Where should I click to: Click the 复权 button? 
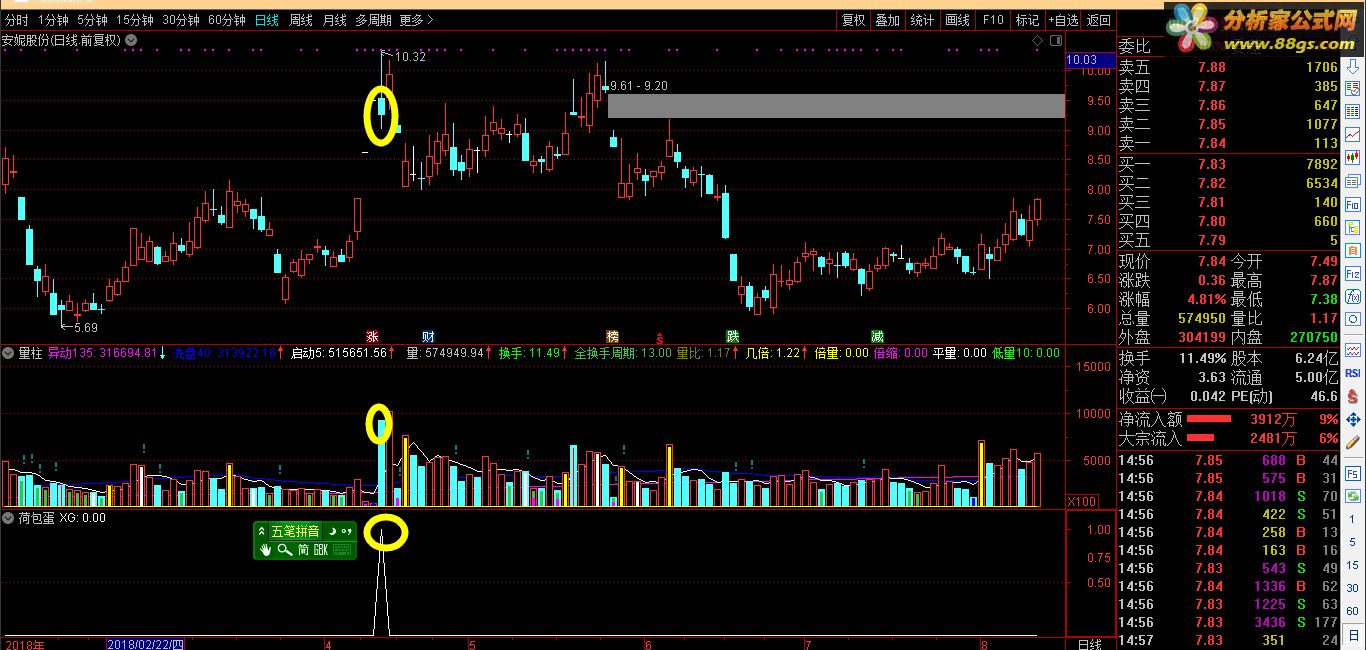pos(853,20)
